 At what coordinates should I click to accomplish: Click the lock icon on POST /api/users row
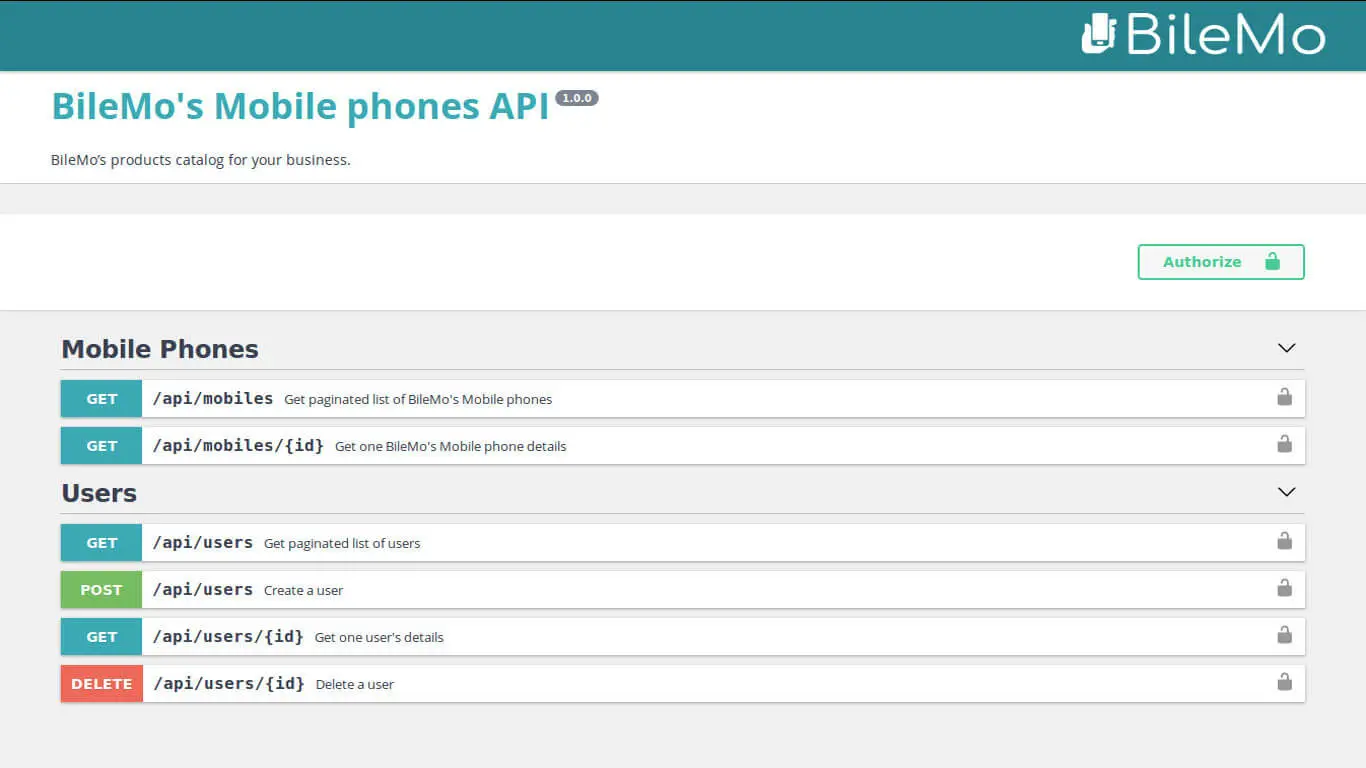1284,589
